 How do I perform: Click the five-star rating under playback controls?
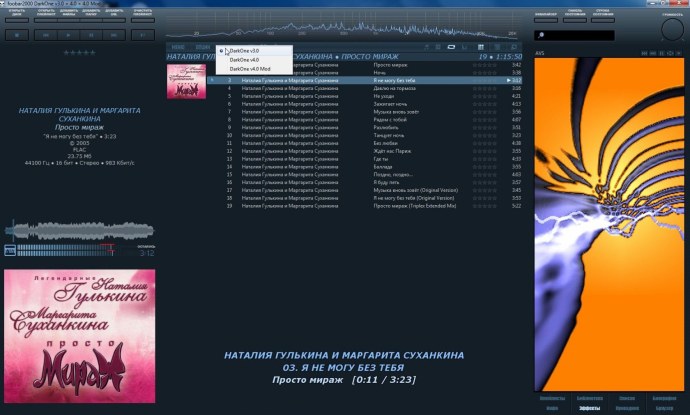(x=79, y=50)
